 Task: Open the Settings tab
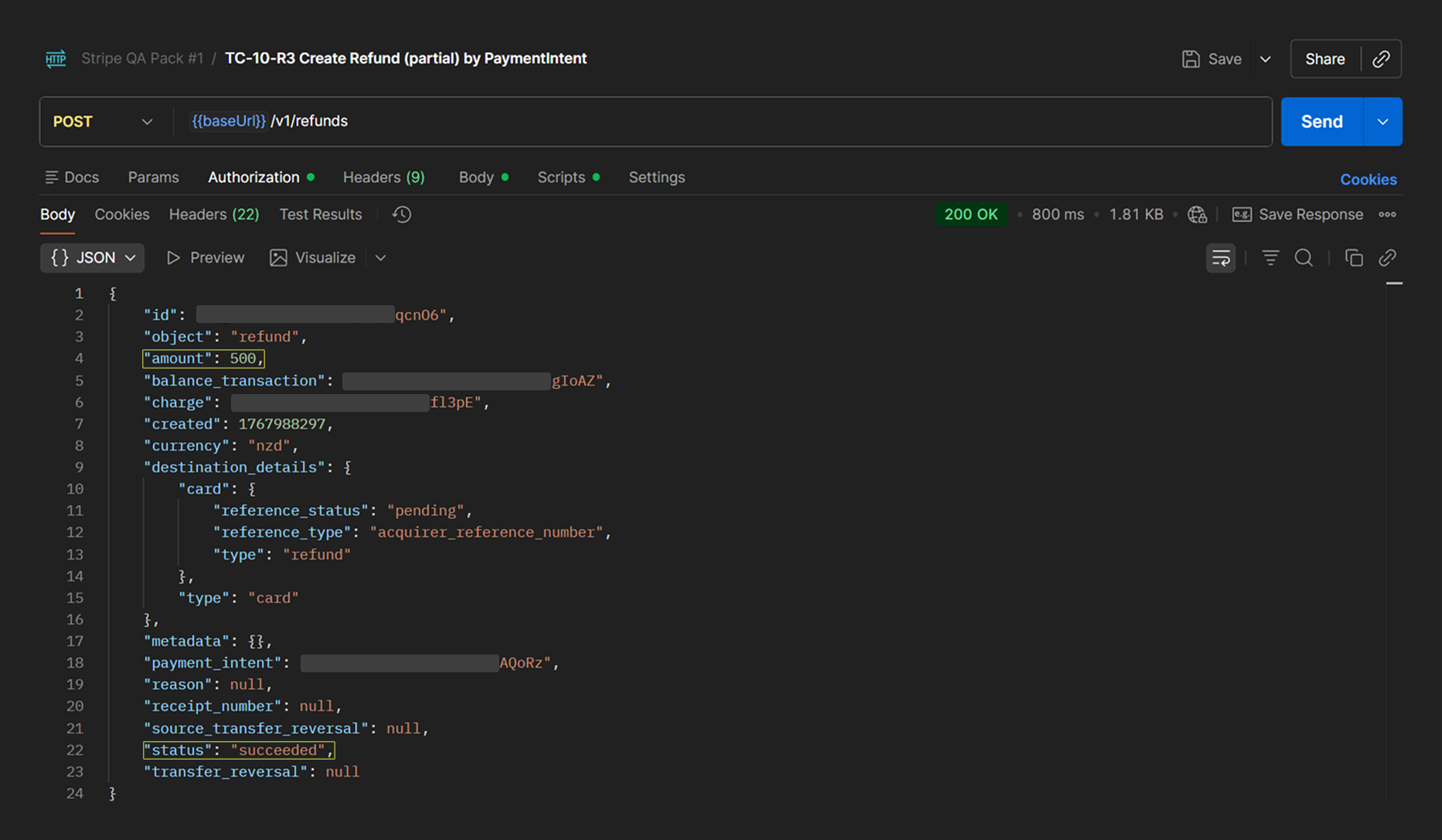(x=656, y=177)
